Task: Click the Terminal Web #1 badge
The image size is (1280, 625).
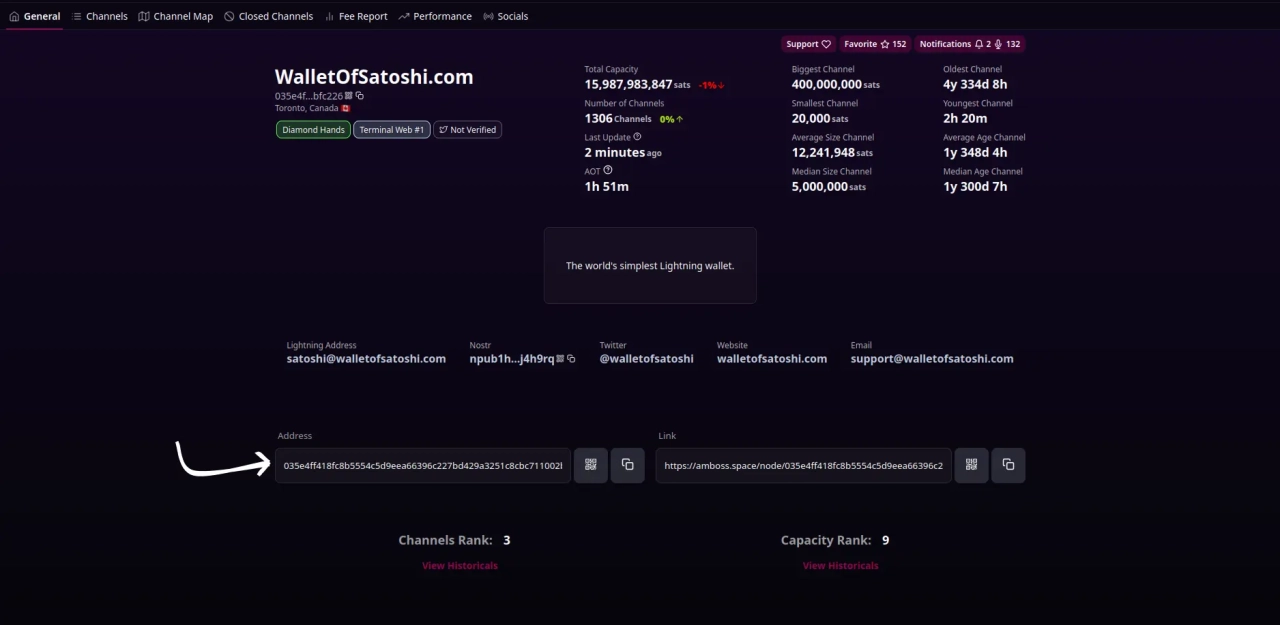Action: click(391, 130)
